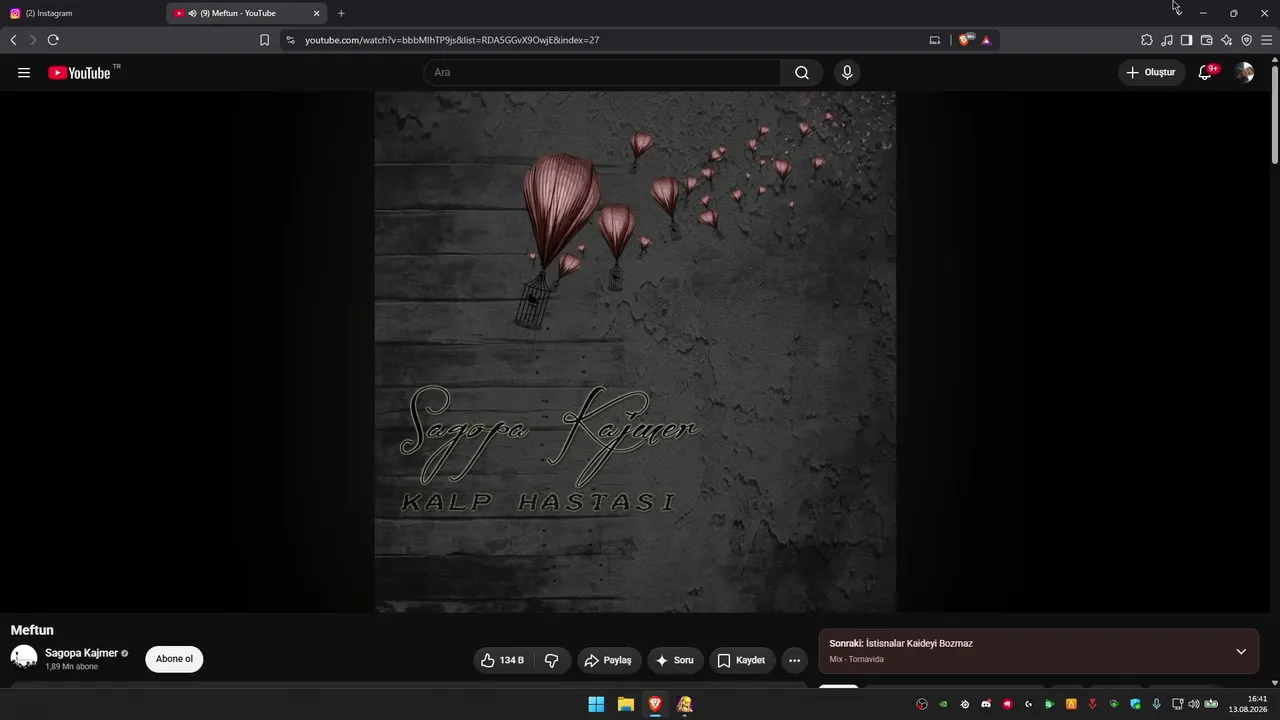This screenshot has width=1280, height=720.
Task: Open the media control music note icon
Action: 1167,40
